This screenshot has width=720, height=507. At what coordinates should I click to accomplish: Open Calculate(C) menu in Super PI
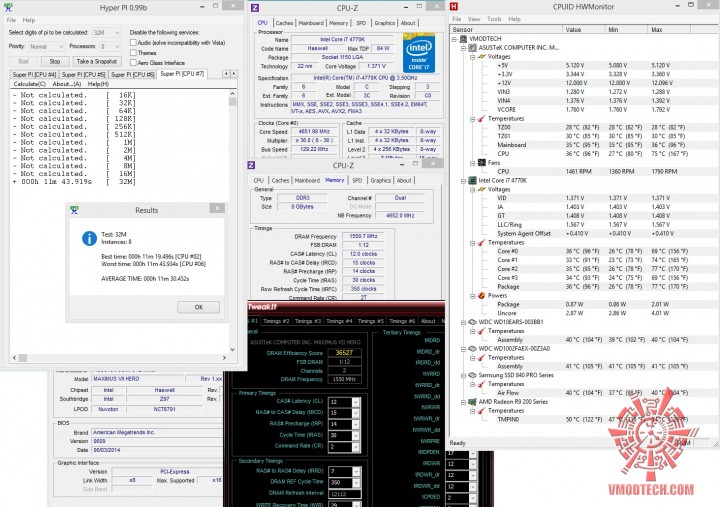[29, 84]
